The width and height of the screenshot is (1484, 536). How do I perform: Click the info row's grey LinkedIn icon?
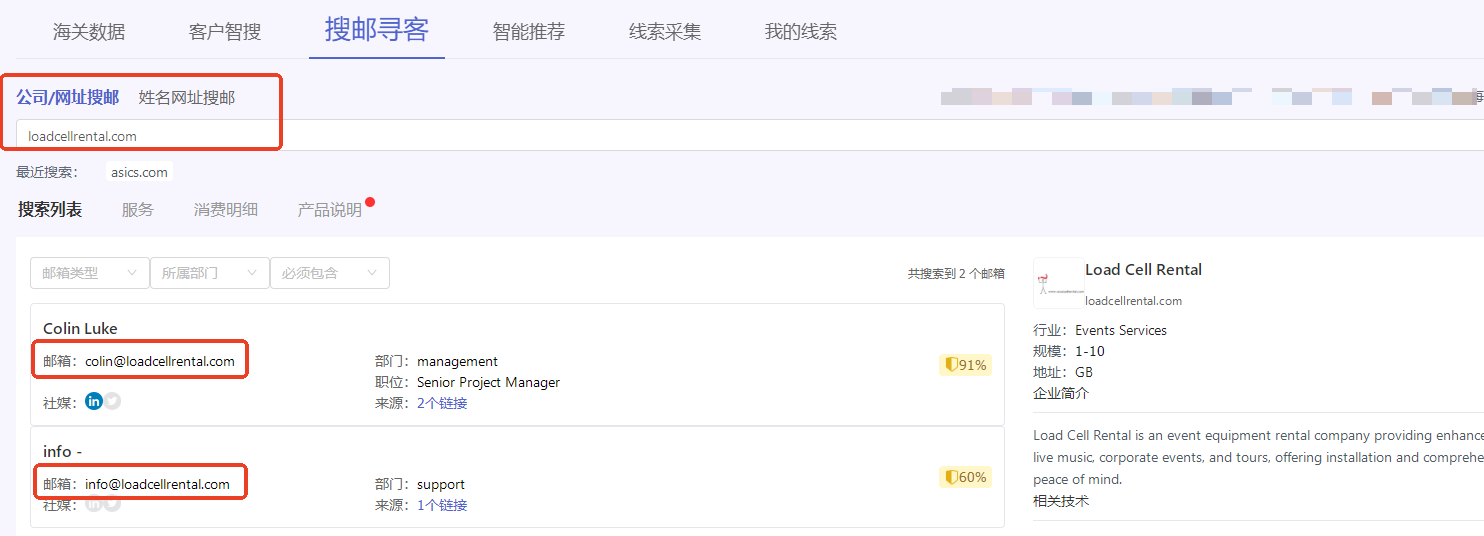[x=94, y=503]
